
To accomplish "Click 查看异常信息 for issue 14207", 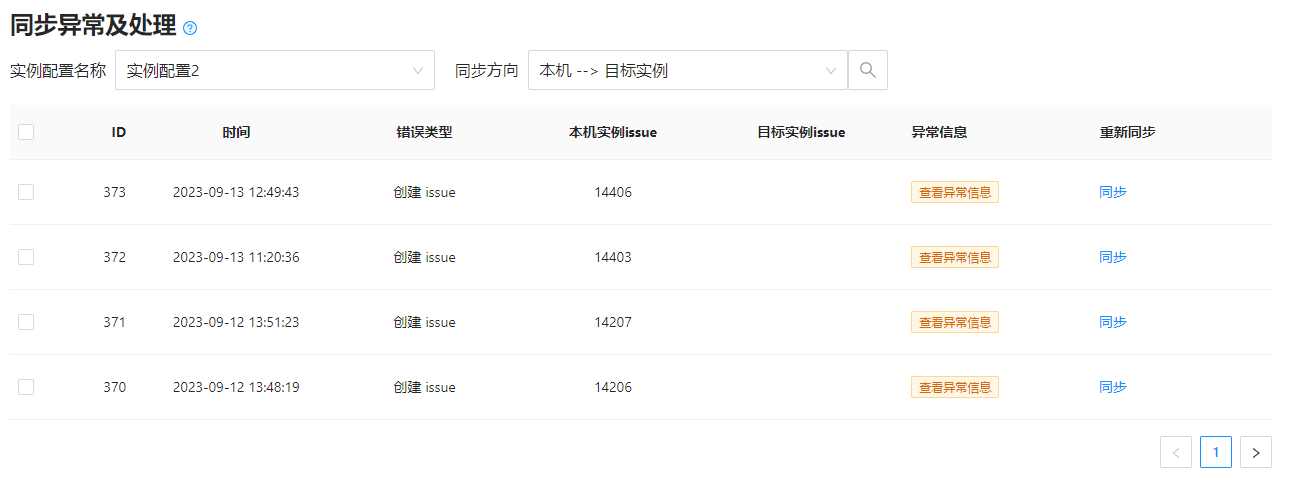I will click(x=954, y=322).
